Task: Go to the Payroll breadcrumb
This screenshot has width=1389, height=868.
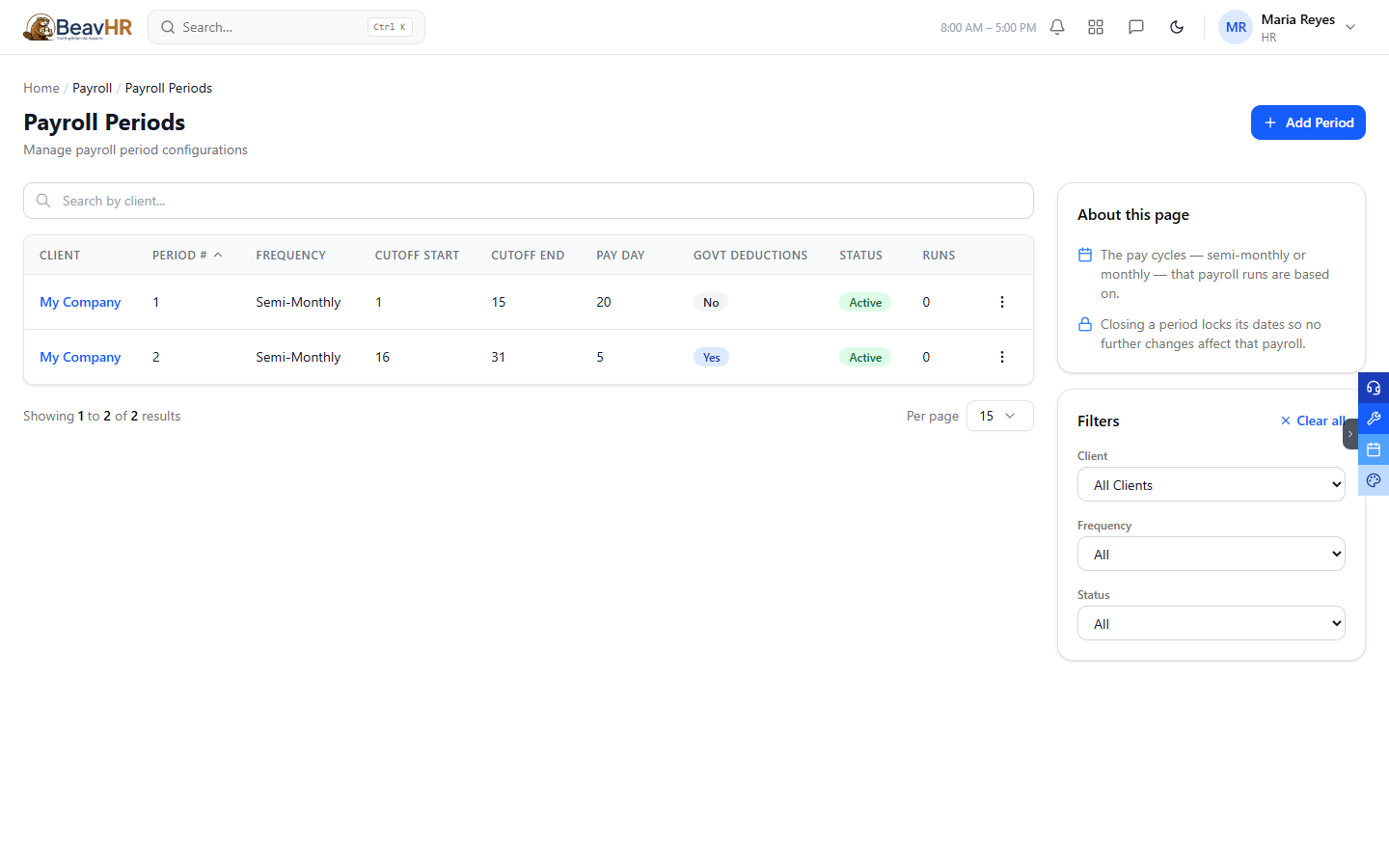Action: [93, 88]
